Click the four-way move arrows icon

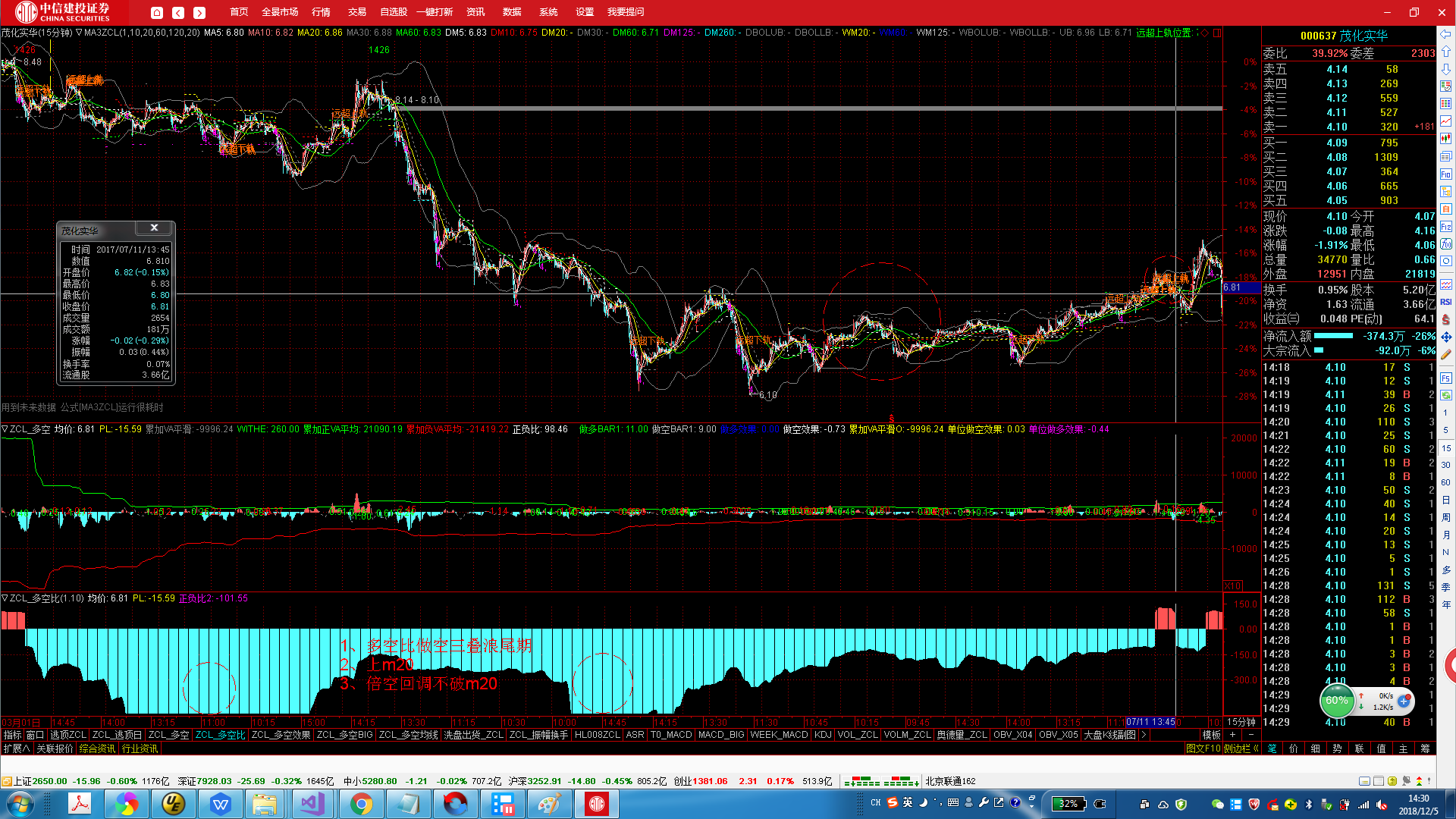(x=1446, y=337)
